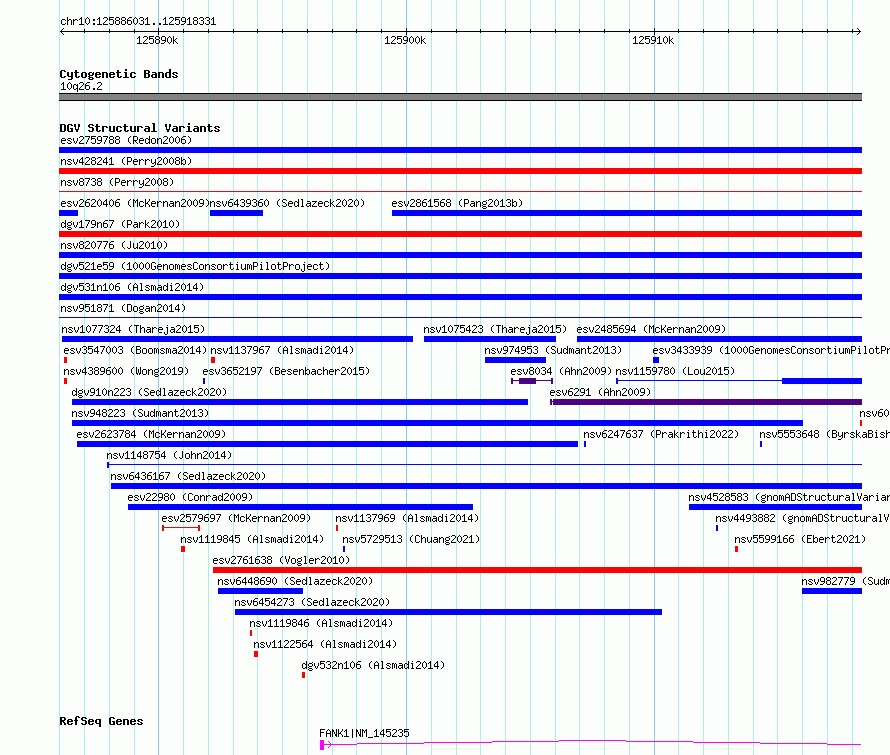The width and height of the screenshot is (890, 755).
Task: Click the nsv1122564 (Alsmadi2014) label
Action: tap(325, 644)
